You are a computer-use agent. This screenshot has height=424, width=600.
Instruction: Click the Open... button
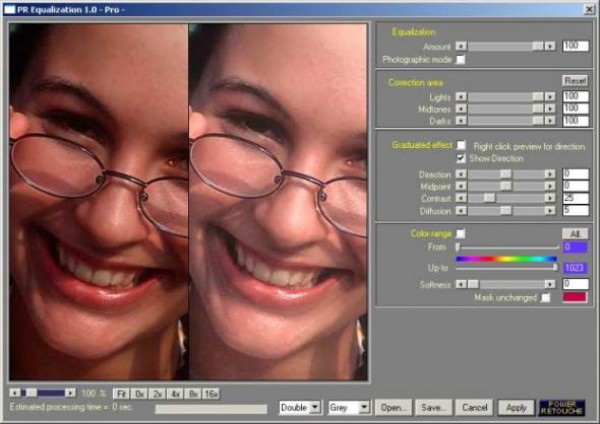(x=394, y=407)
